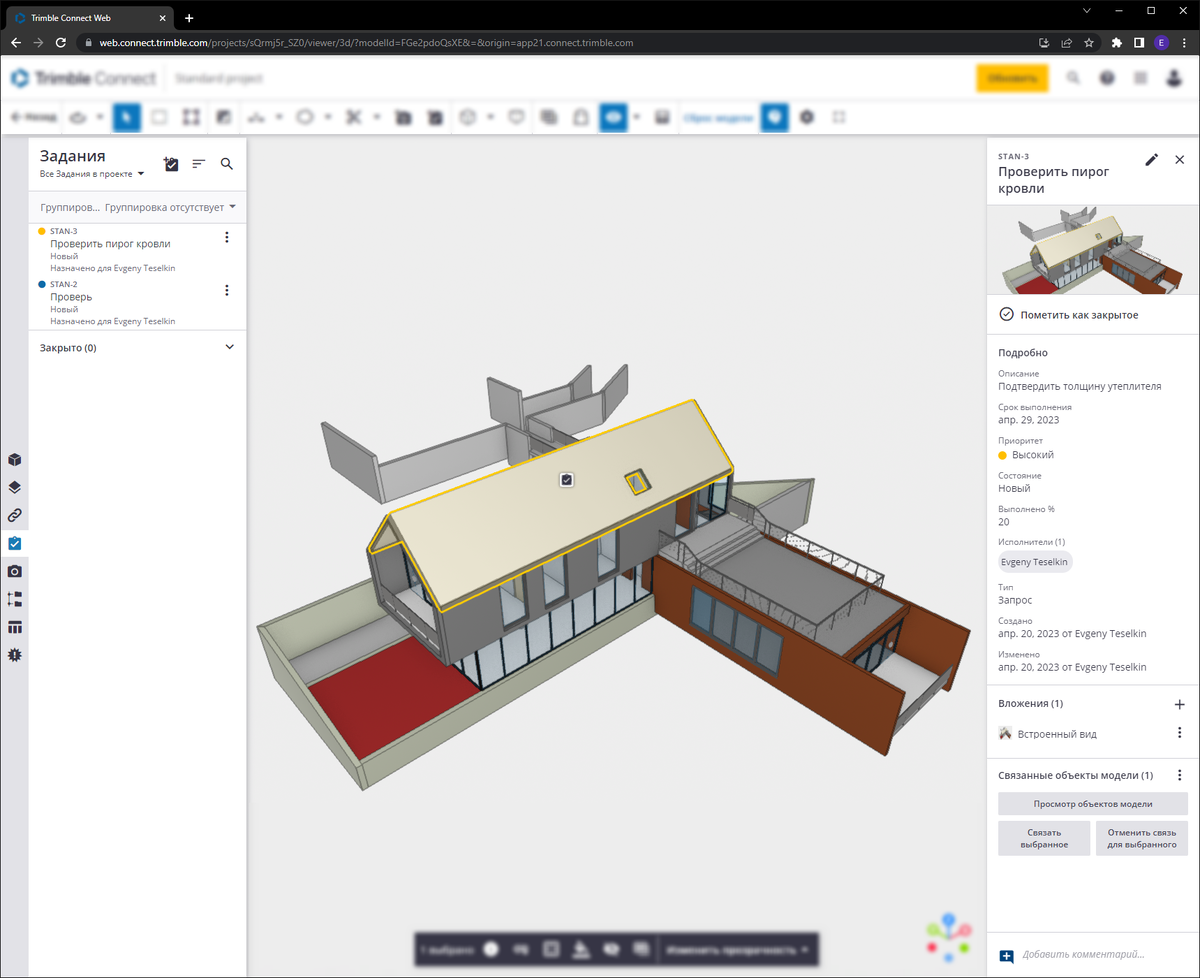This screenshot has width=1200, height=978.
Task: Open the Models panel in the left sidebar
Action: [14, 459]
